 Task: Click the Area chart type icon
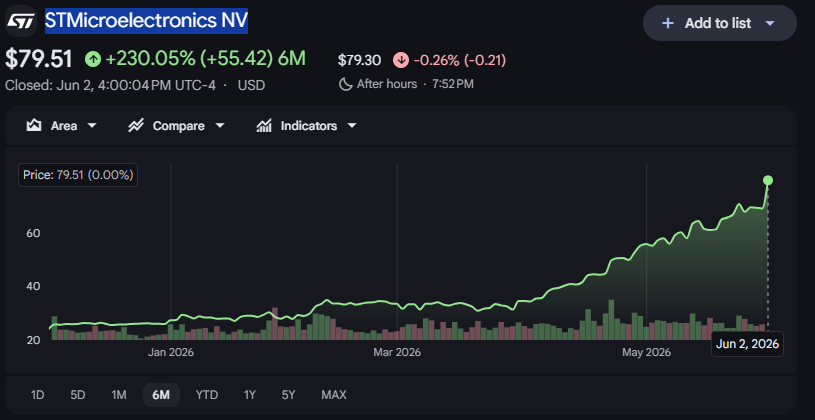(x=34, y=126)
